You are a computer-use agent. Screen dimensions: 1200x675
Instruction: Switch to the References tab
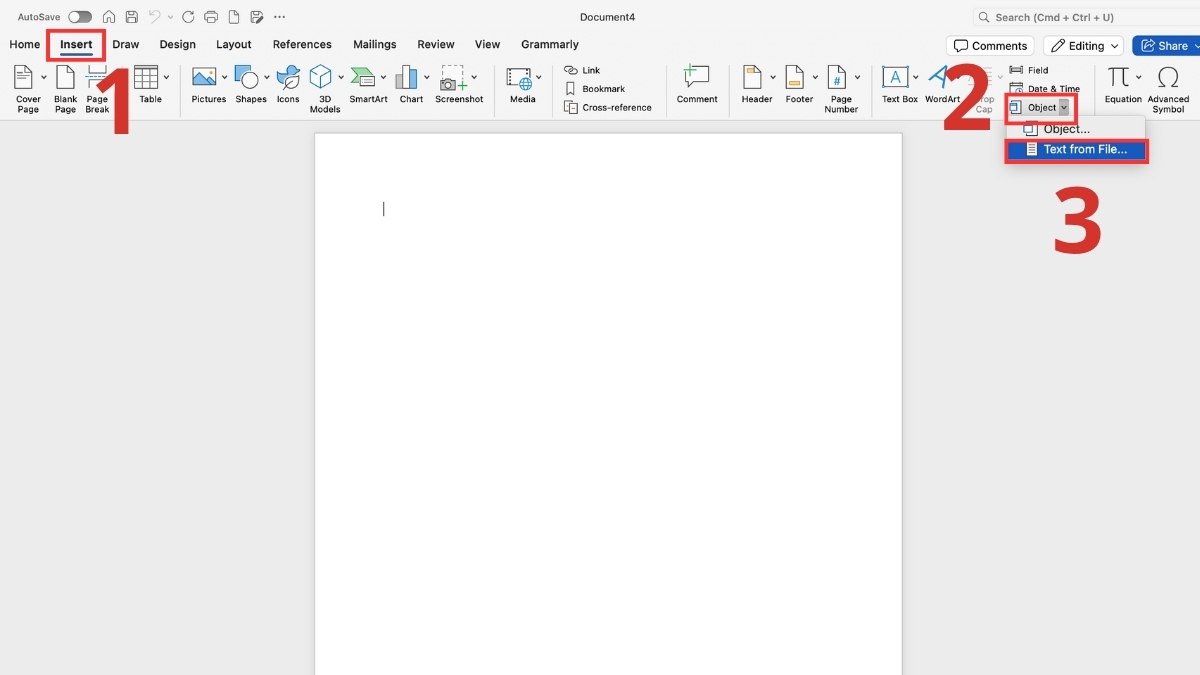pyautogui.click(x=302, y=44)
